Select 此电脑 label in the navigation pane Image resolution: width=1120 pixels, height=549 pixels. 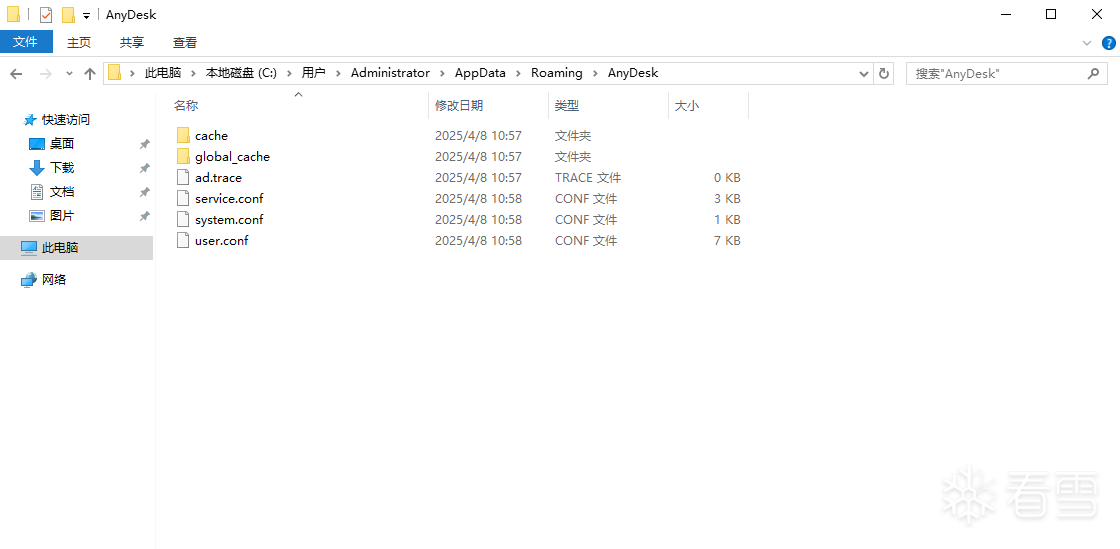60,248
